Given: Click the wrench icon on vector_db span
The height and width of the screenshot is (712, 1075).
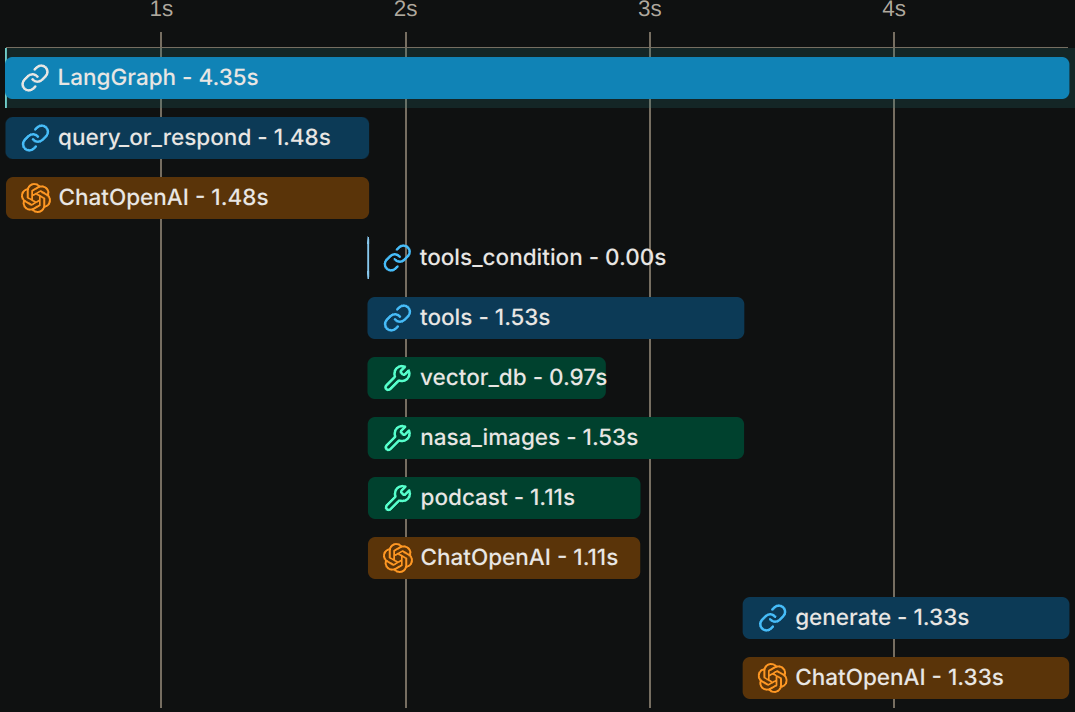Looking at the screenshot, I should coord(397,378).
